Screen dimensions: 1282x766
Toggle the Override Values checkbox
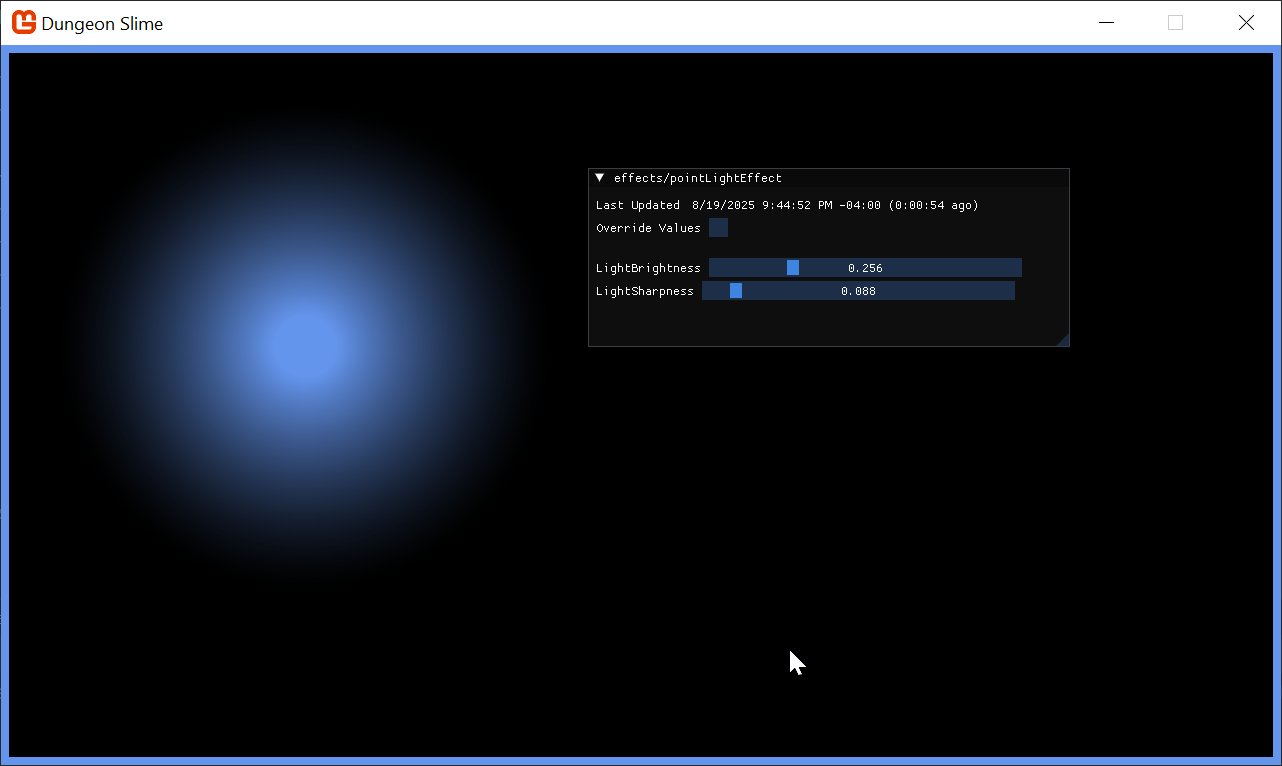point(718,228)
